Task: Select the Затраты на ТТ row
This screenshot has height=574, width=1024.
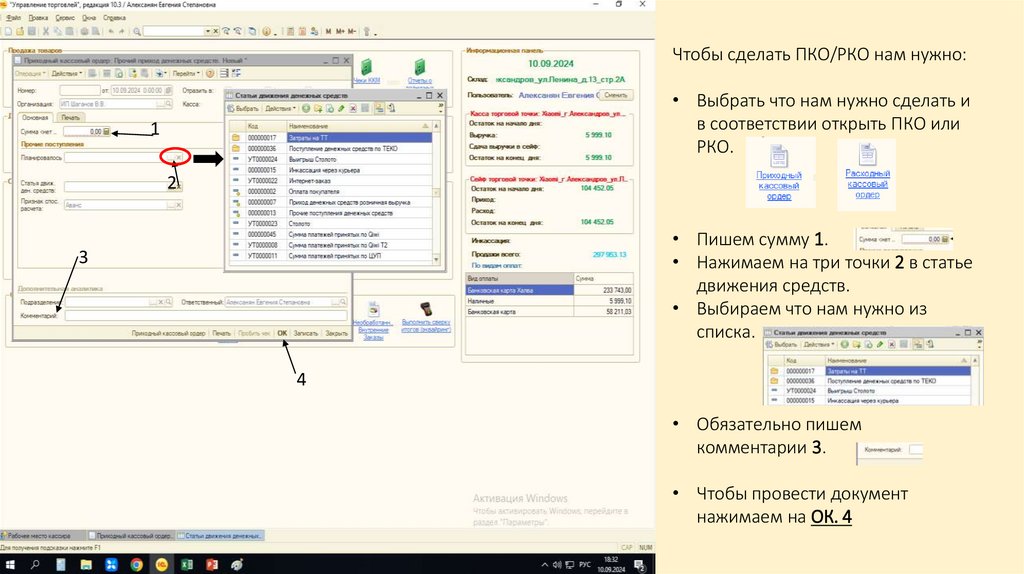Action: [x=330, y=137]
